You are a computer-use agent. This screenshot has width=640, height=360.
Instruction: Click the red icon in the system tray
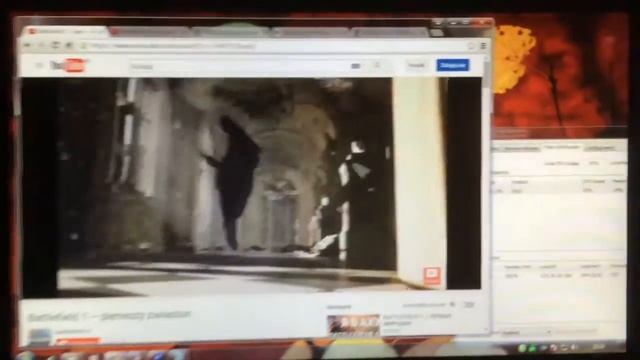[553, 348]
